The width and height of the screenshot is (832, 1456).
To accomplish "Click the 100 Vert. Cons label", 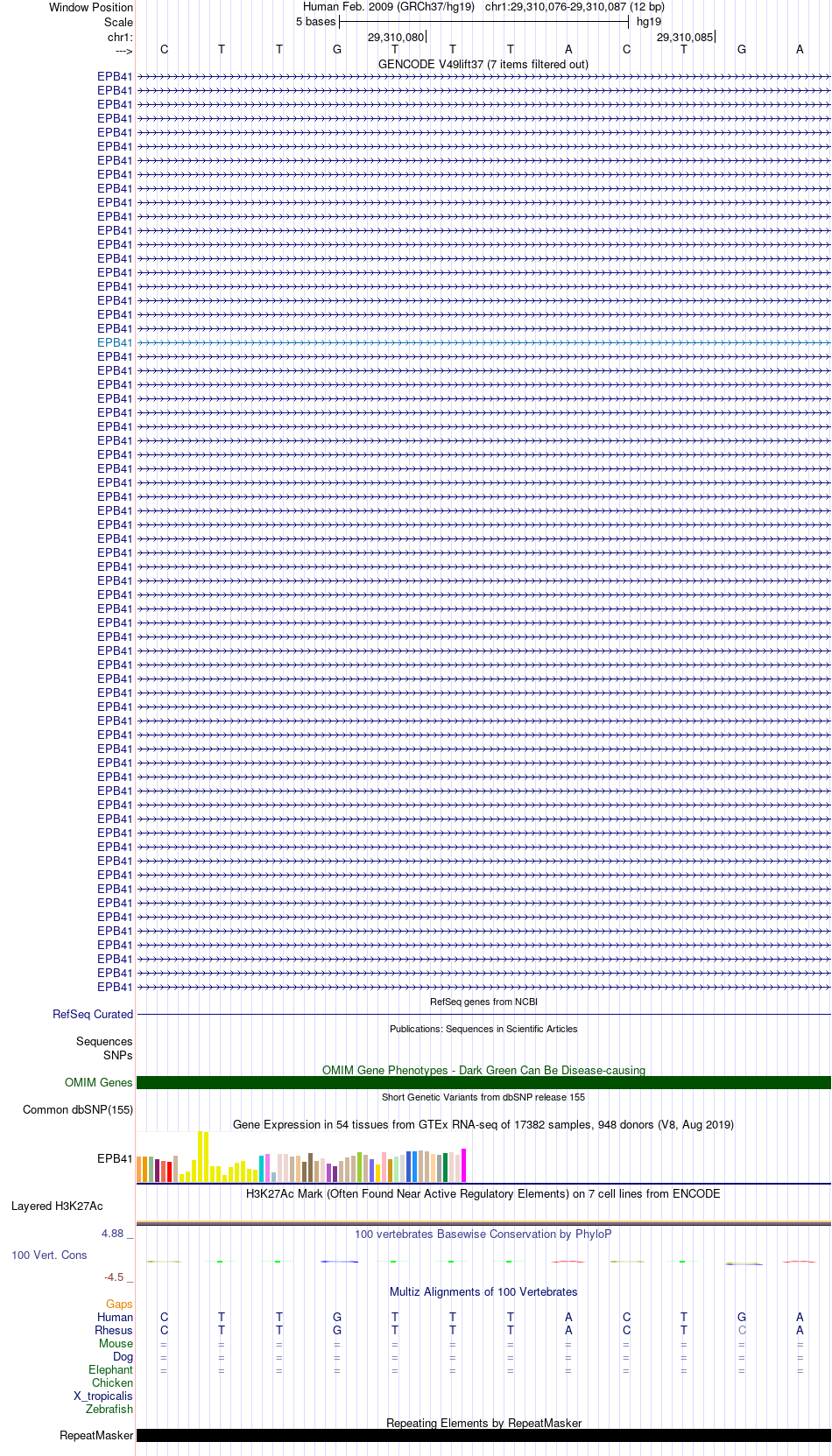I will 49,1255.
